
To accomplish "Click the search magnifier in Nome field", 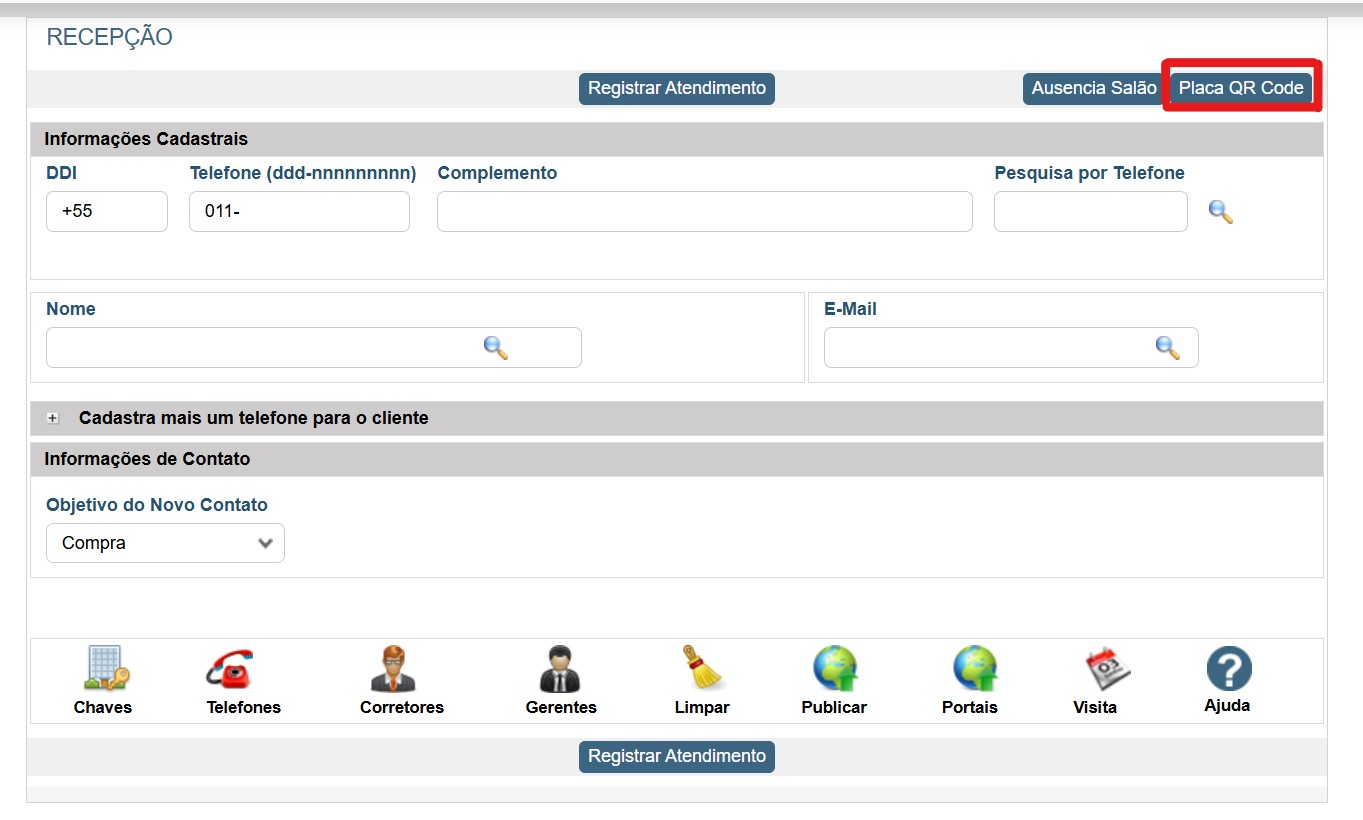I will [496, 348].
